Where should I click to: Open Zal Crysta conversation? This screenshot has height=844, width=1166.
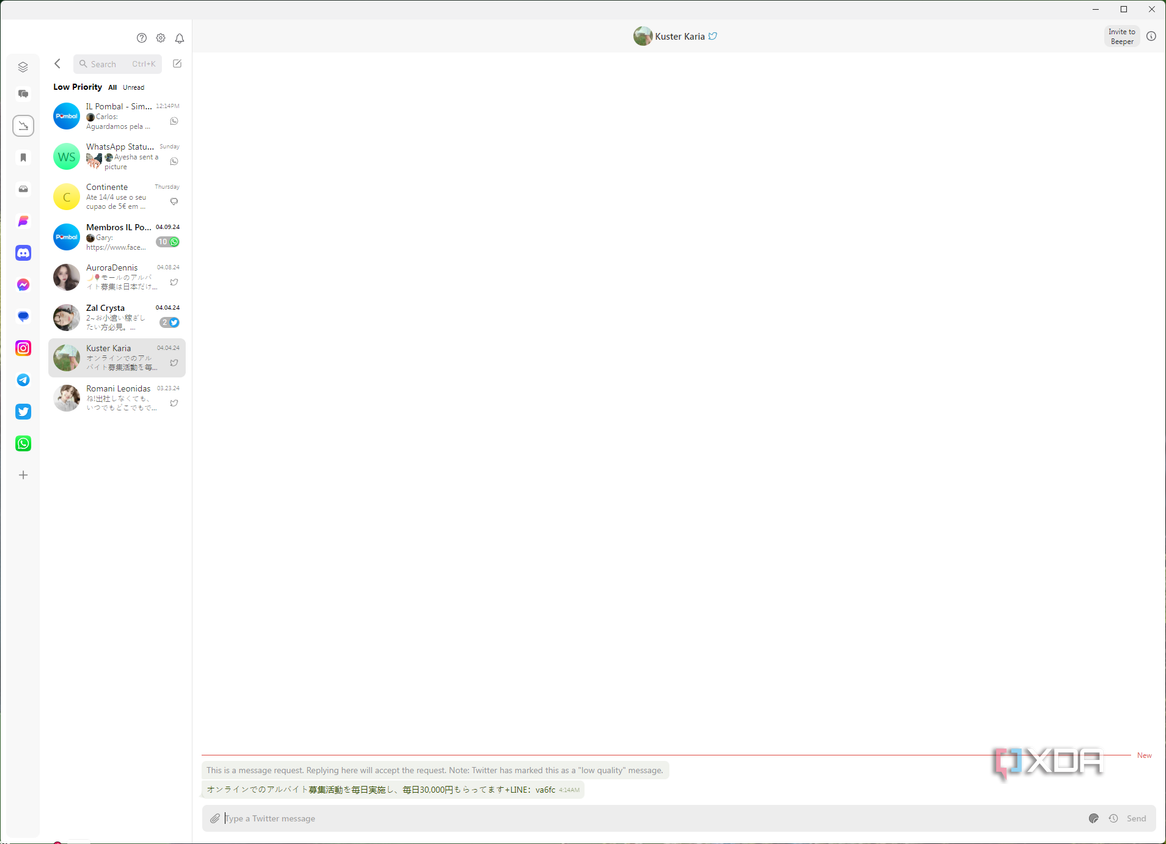click(x=117, y=318)
